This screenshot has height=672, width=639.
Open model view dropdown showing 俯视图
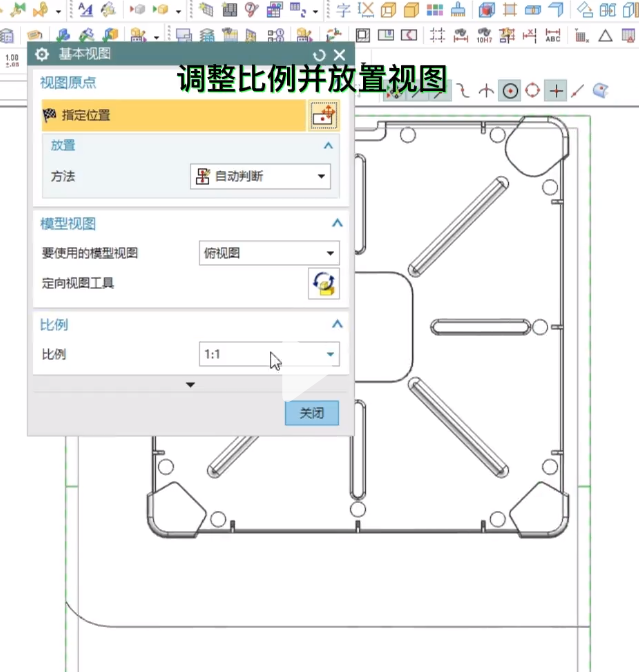[x=269, y=253]
